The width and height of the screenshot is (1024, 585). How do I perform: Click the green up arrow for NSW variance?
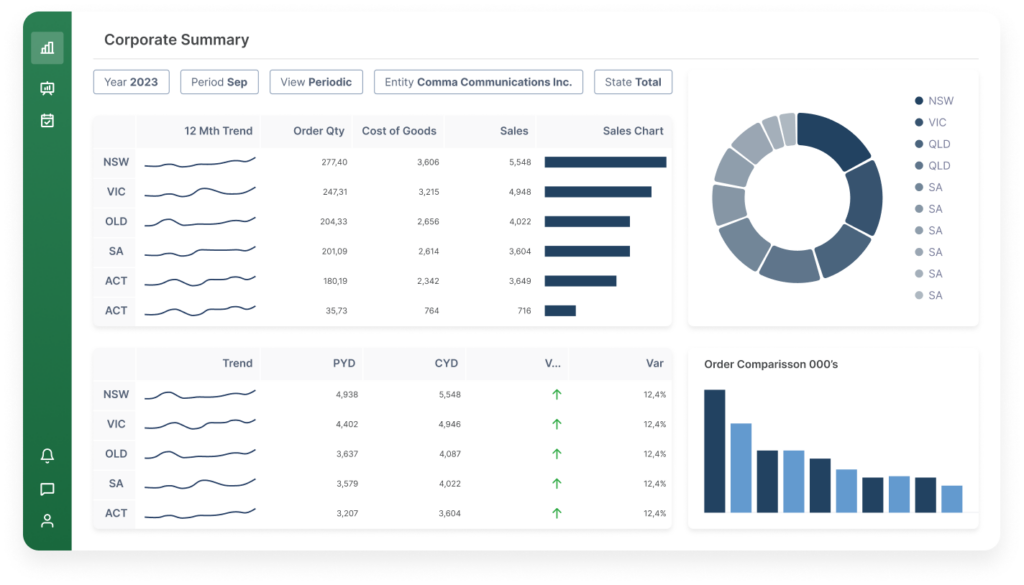pyautogui.click(x=557, y=394)
